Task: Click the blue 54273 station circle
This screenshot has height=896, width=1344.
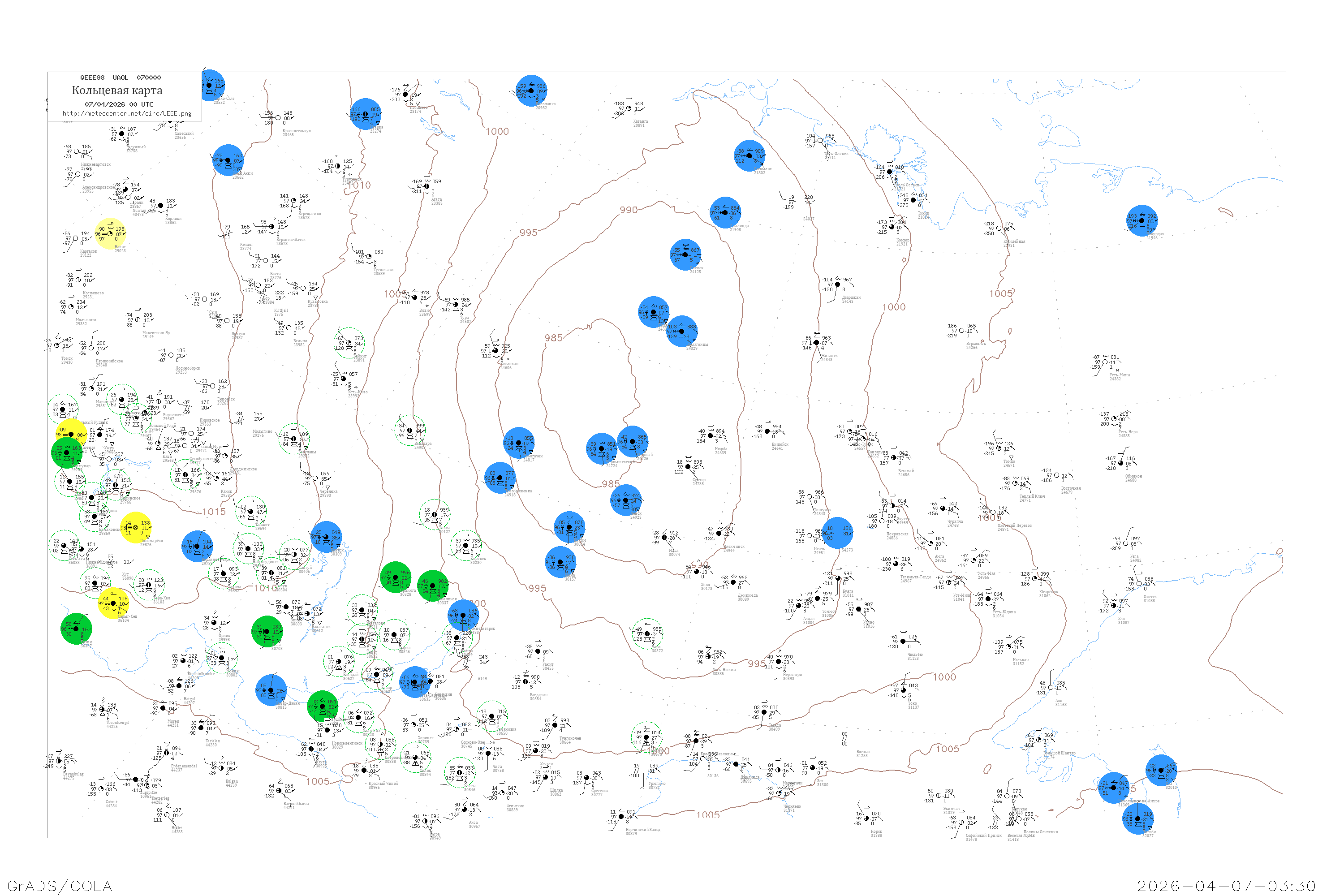Action: (838, 533)
